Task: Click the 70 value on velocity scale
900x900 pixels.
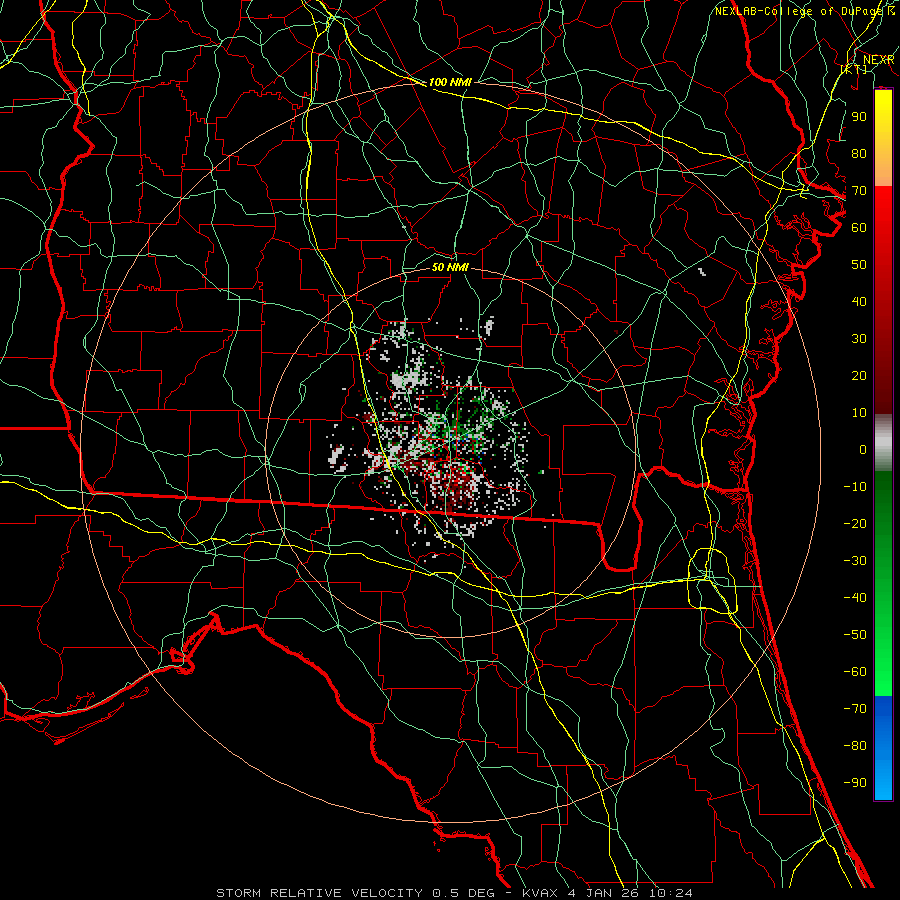Action: click(x=859, y=191)
